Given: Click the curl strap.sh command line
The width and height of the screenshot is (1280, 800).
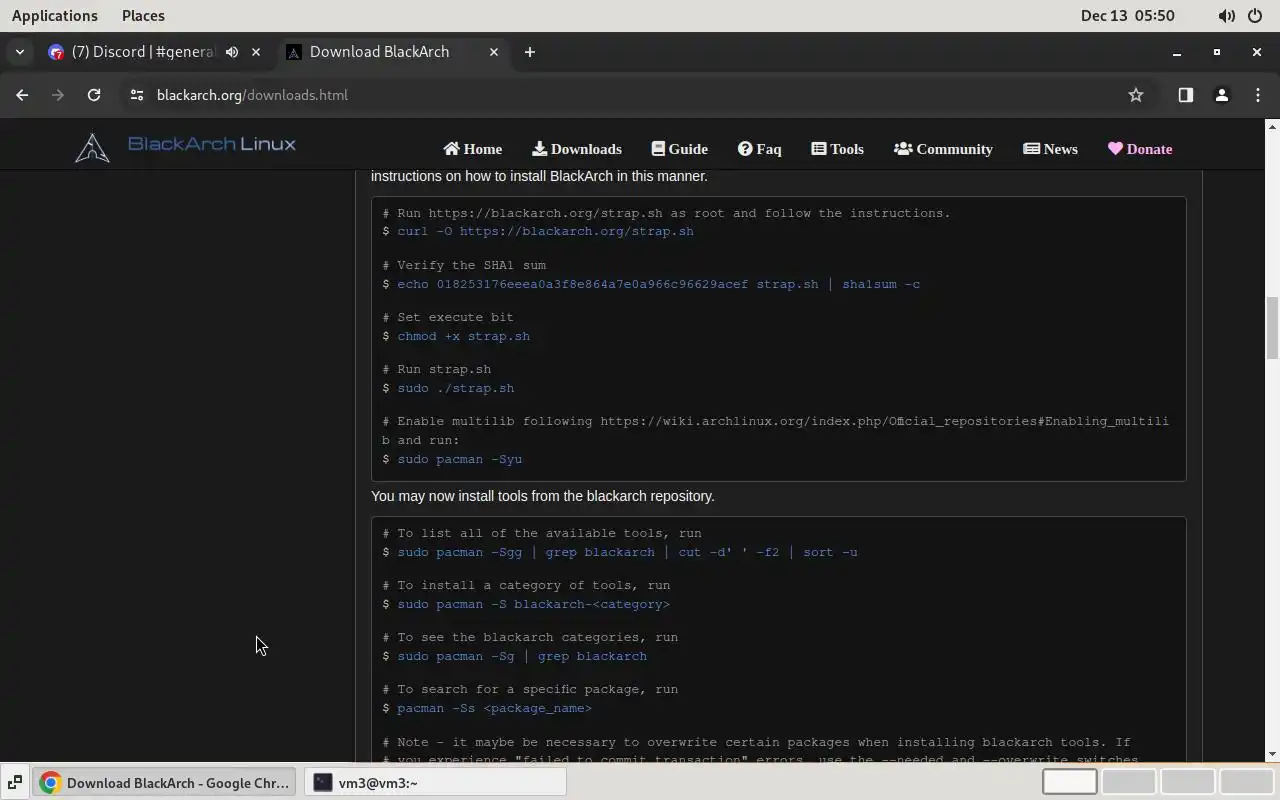Looking at the screenshot, I should click(545, 231).
